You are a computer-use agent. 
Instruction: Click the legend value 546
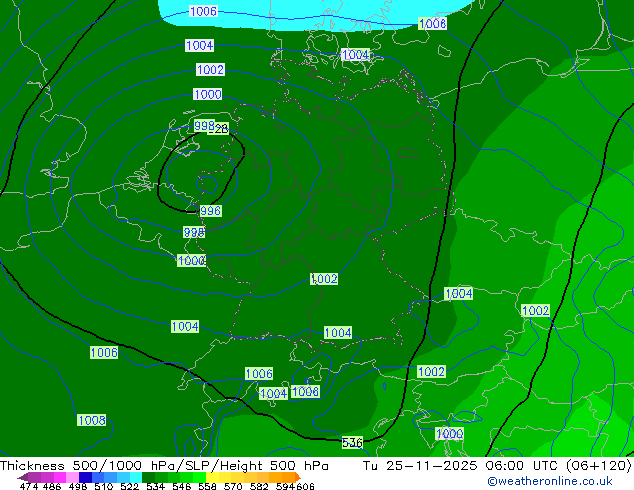(181, 486)
